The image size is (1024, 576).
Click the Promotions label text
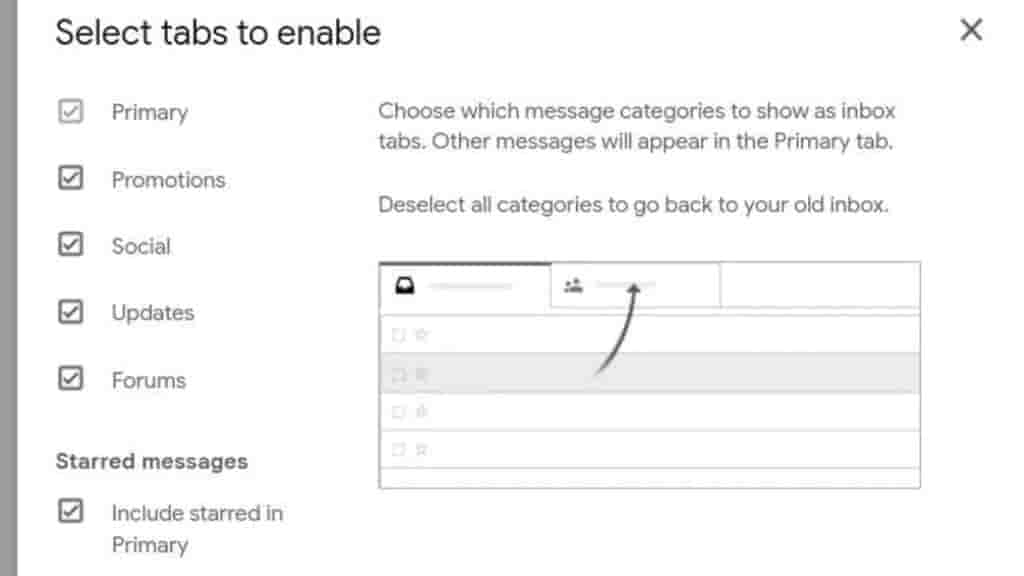pos(168,180)
